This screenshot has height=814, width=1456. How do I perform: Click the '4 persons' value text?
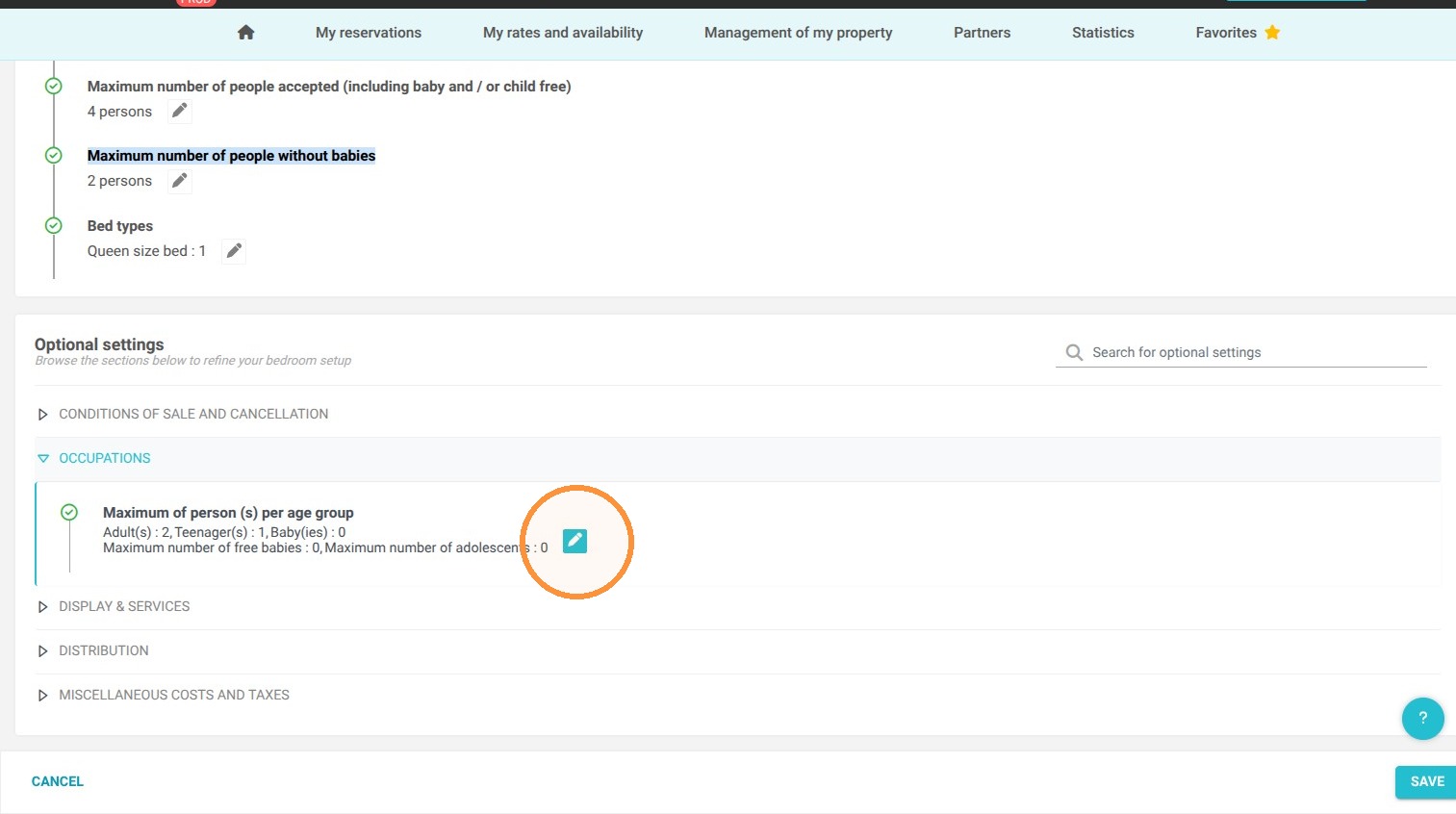click(119, 112)
